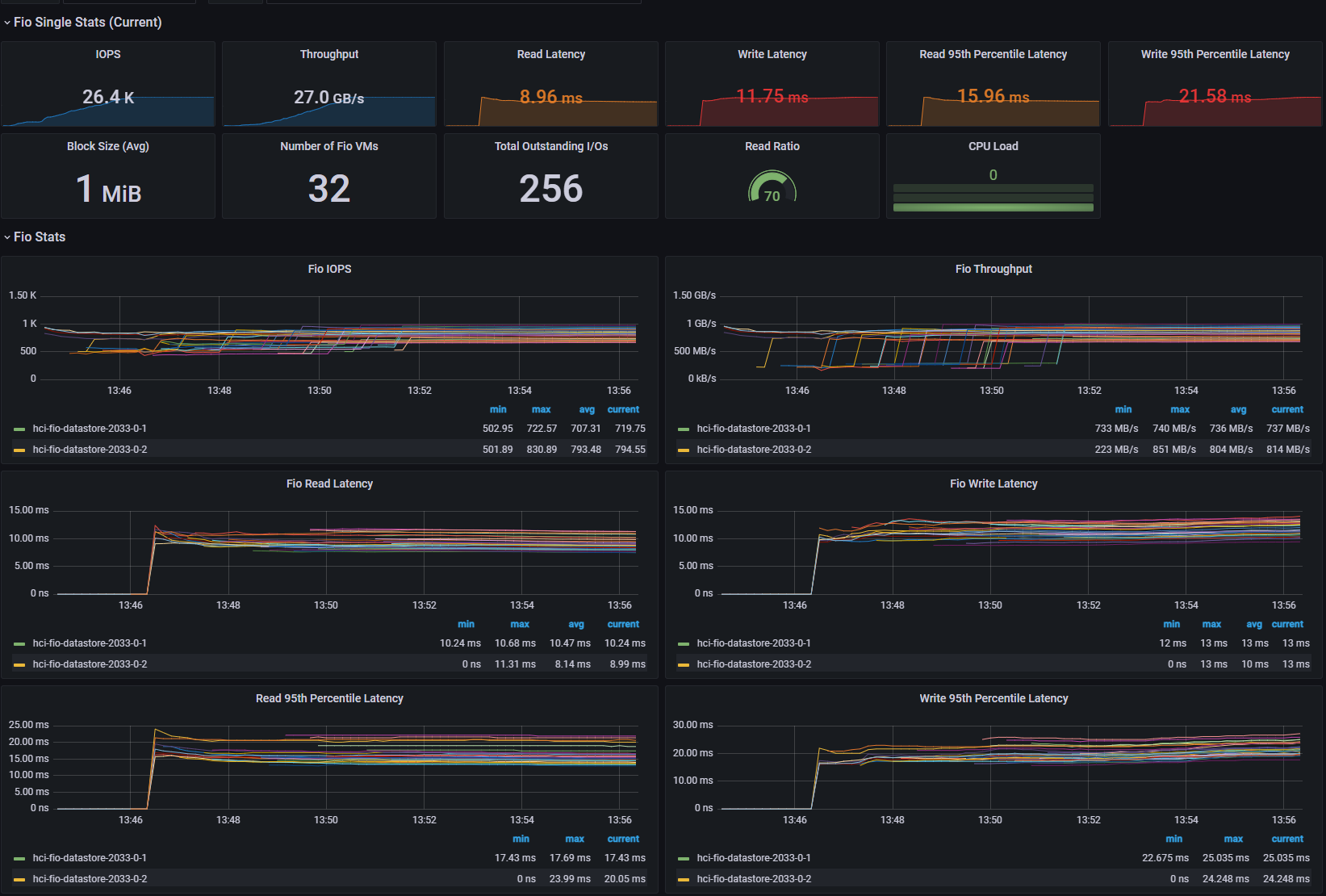The height and width of the screenshot is (896, 1326).
Task: Click the Total Outstanding I/Os panel title
Action: (551, 146)
